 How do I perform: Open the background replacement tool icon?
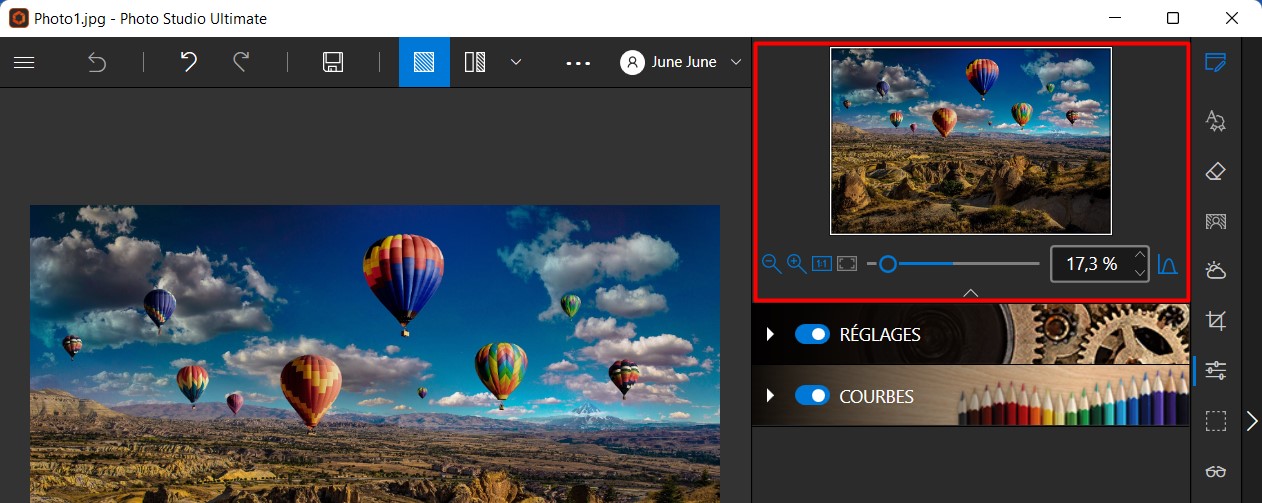pyautogui.click(x=1216, y=221)
